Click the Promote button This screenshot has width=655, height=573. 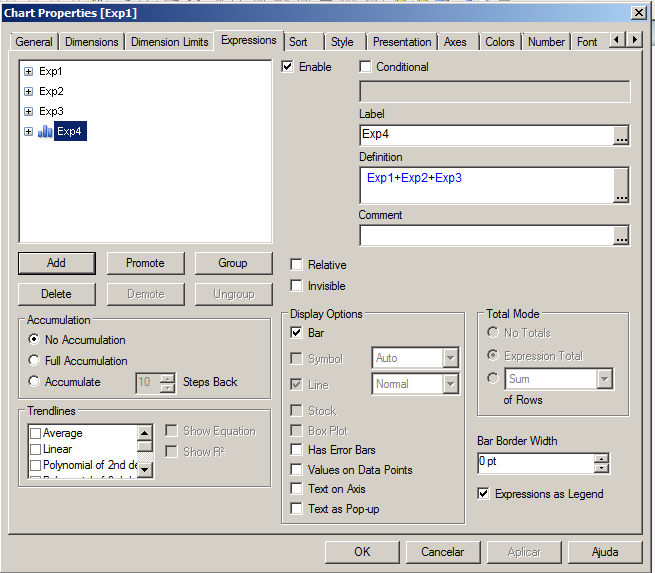145,263
